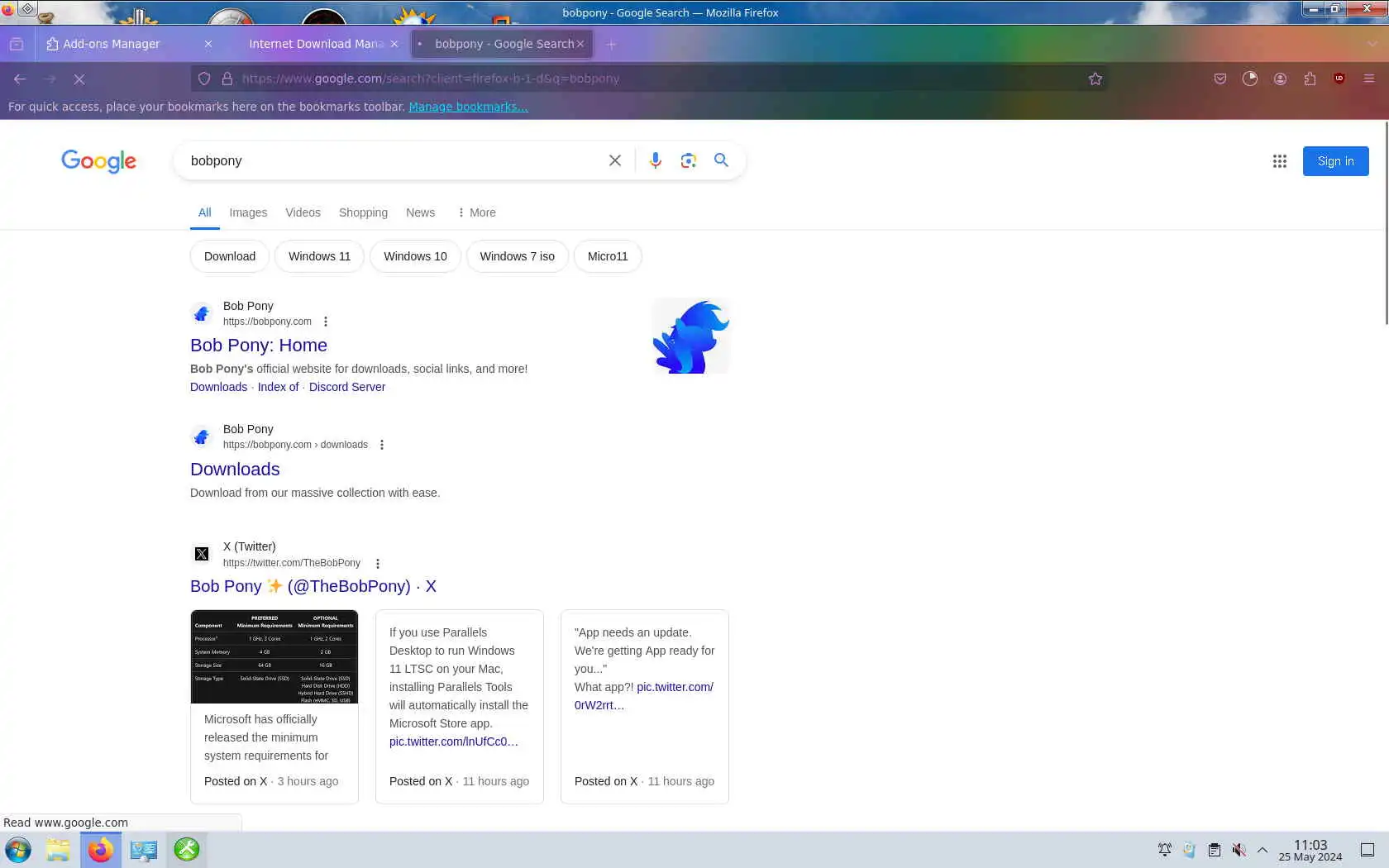The width and height of the screenshot is (1389, 868).
Task: Switch to the Add-ons Manager tab
Action: pyautogui.click(x=124, y=44)
